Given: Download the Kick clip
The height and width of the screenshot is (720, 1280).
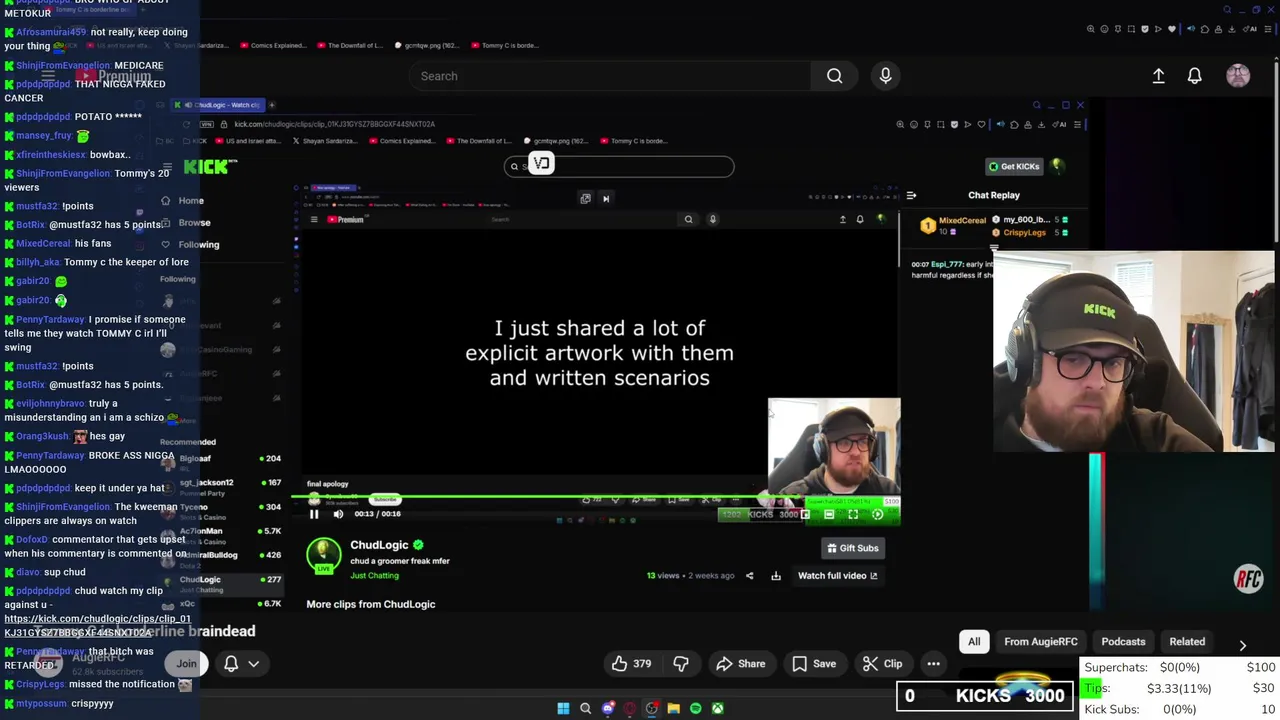Looking at the screenshot, I should tap(776, 576).
